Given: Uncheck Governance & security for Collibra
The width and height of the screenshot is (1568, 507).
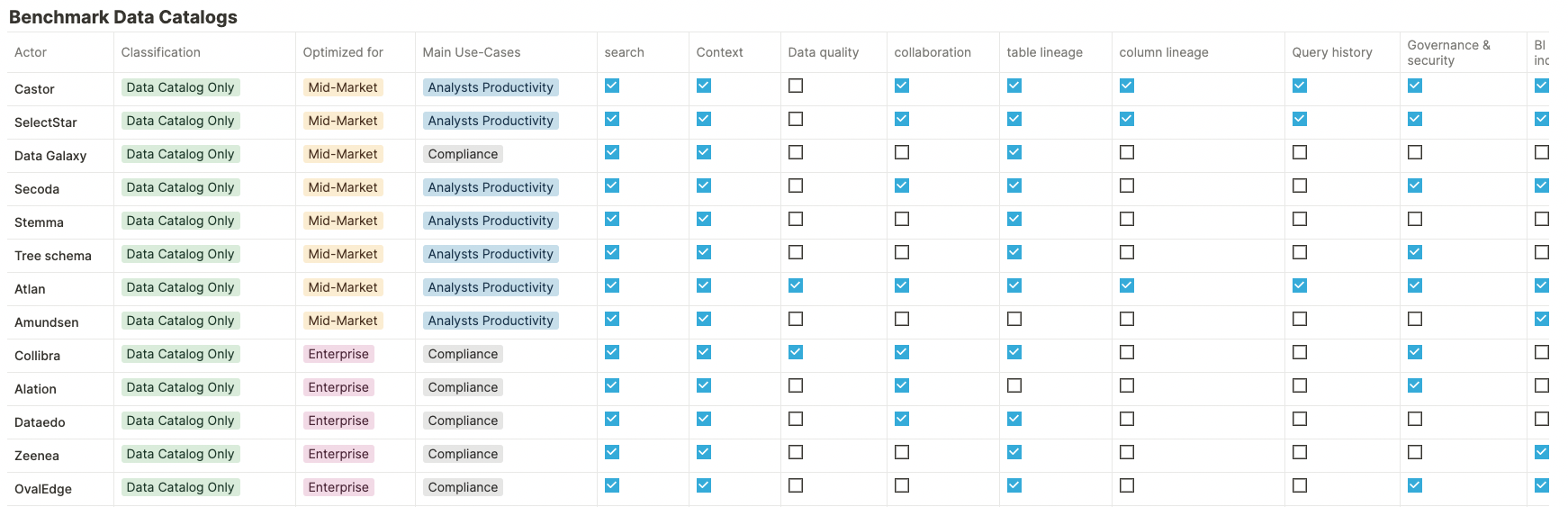Looking at the screenshot, I should coord(1415,353).
